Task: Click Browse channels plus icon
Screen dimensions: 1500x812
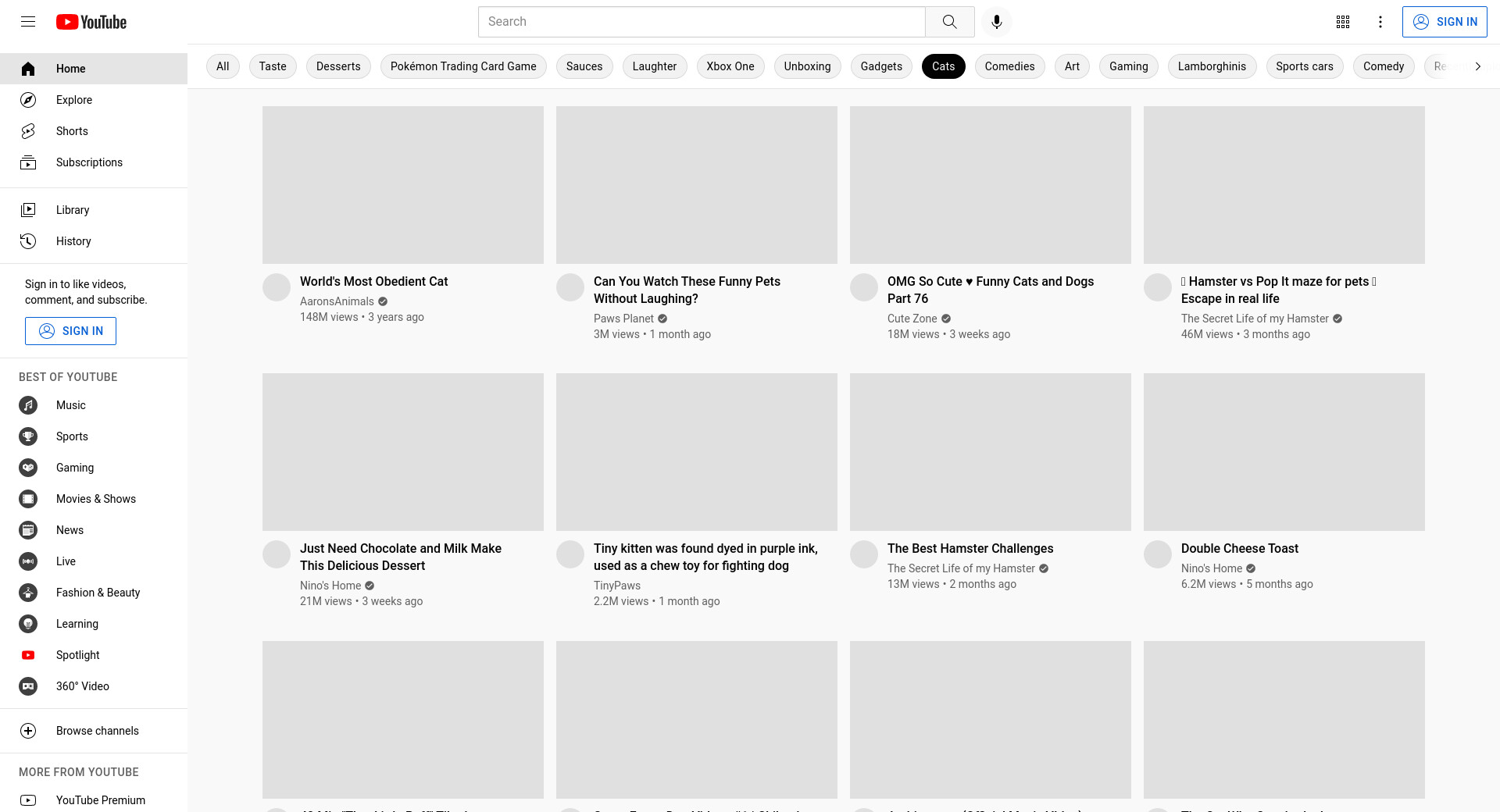Action: pyautogui.click(x=28, y=731)
